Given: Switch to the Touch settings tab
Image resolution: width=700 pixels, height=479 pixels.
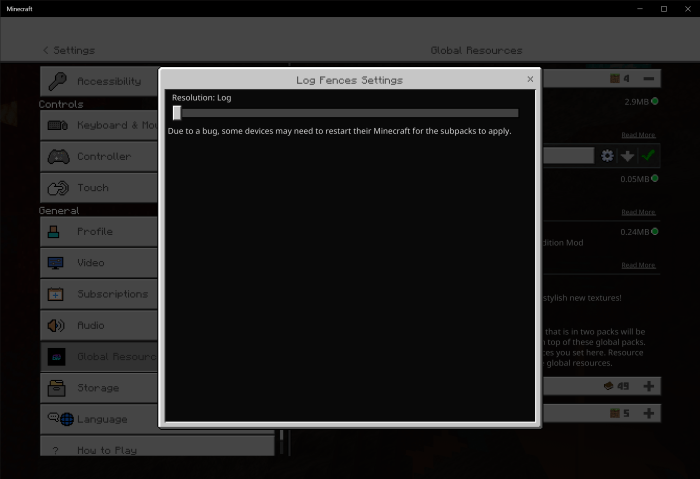Looking at the screenshot, I should [x=99, y=187].
